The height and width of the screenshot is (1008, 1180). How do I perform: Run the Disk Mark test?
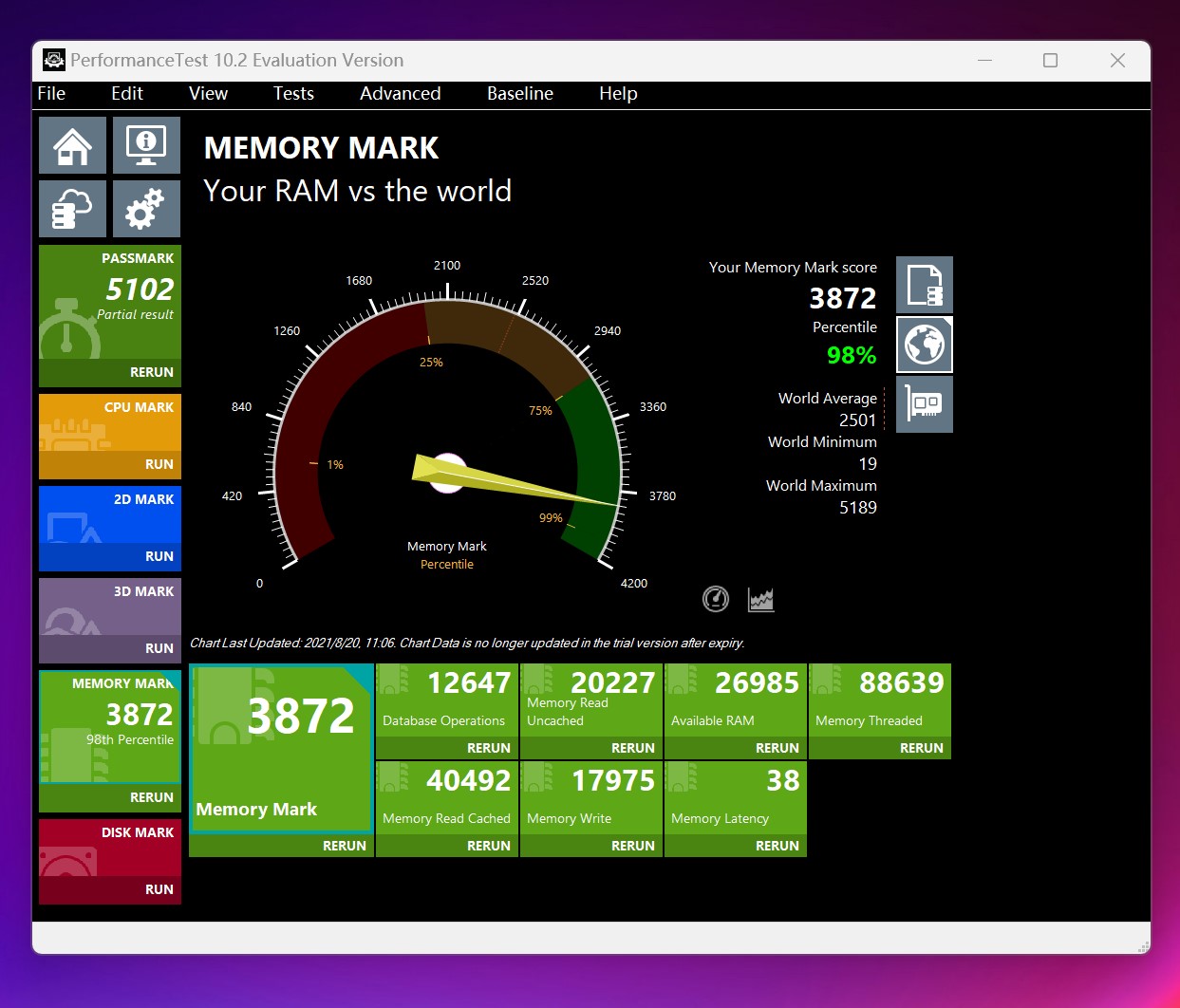coord(159,889)
